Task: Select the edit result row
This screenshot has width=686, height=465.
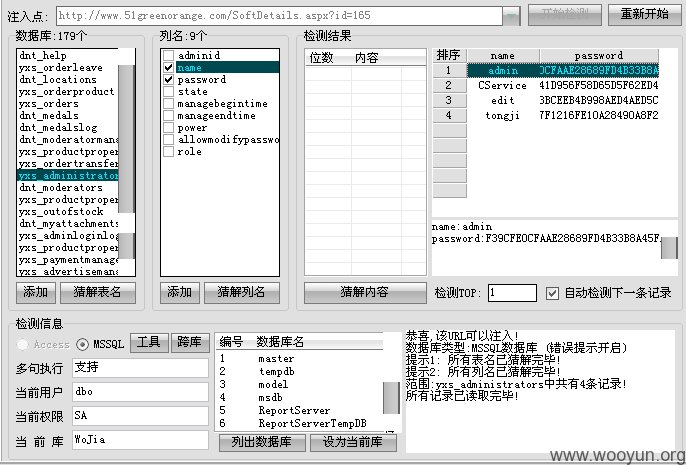Action: pos(563,100)
